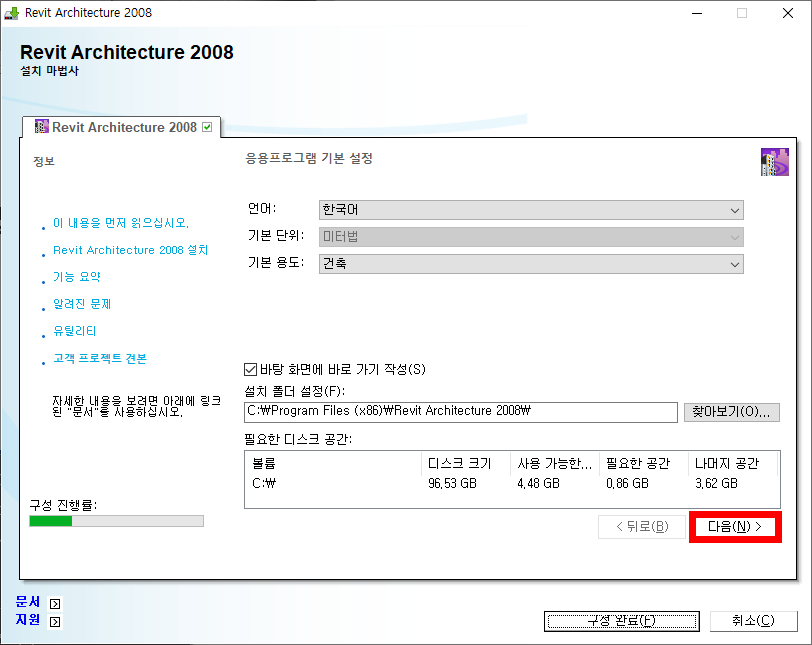Click the 필요한 공간 column header

coord(644,463)
